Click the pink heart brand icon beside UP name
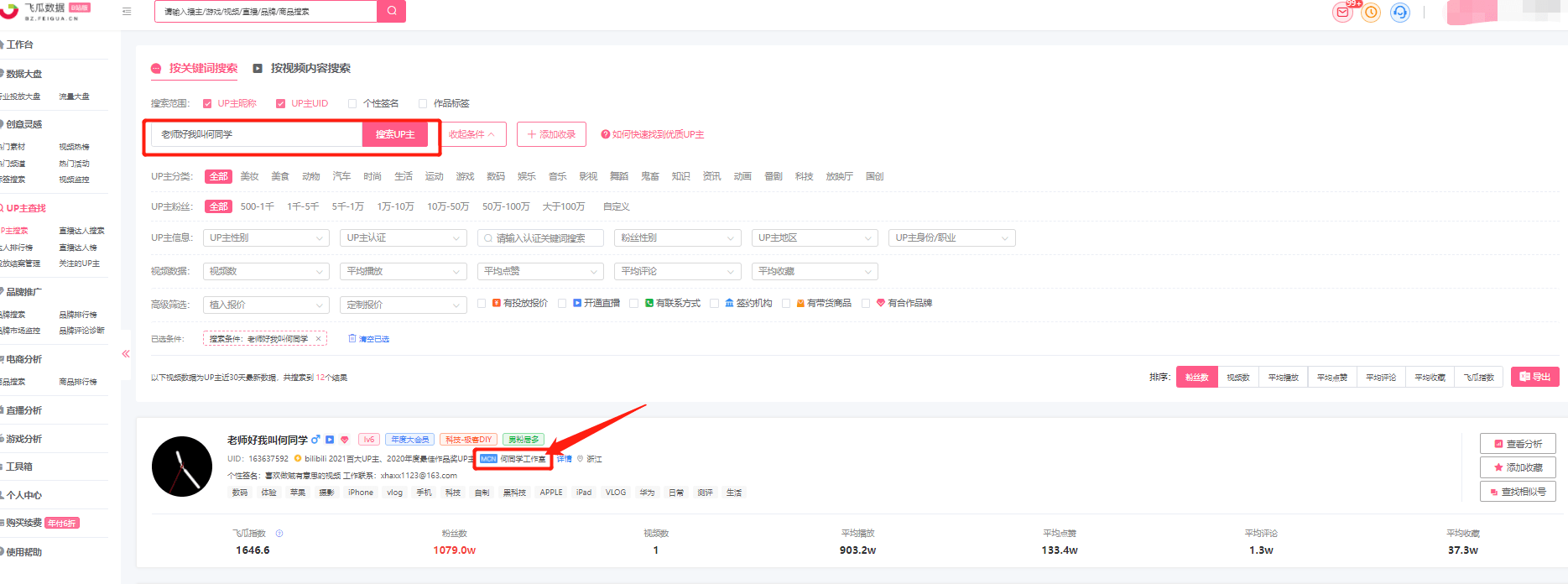 click(344, 440)
